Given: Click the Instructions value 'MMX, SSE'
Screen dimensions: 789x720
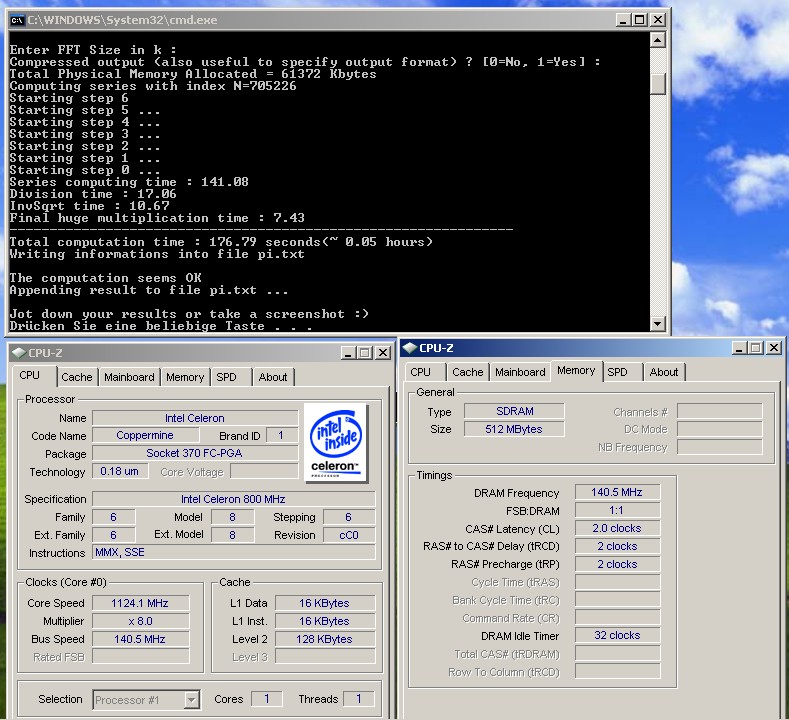Looking at the screenshot, I should click(233, 552).
